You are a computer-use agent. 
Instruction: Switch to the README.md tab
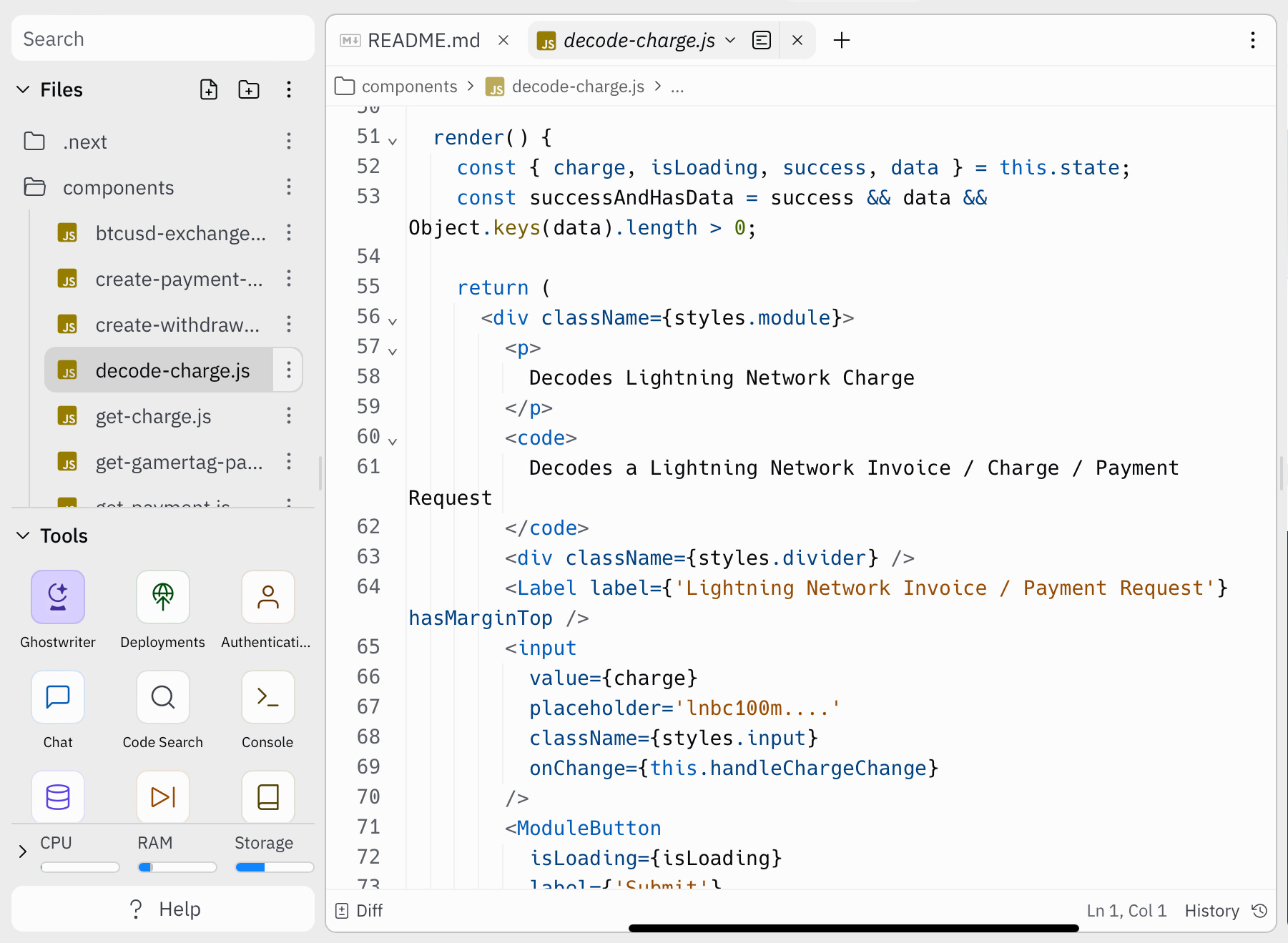click(423, 40)
